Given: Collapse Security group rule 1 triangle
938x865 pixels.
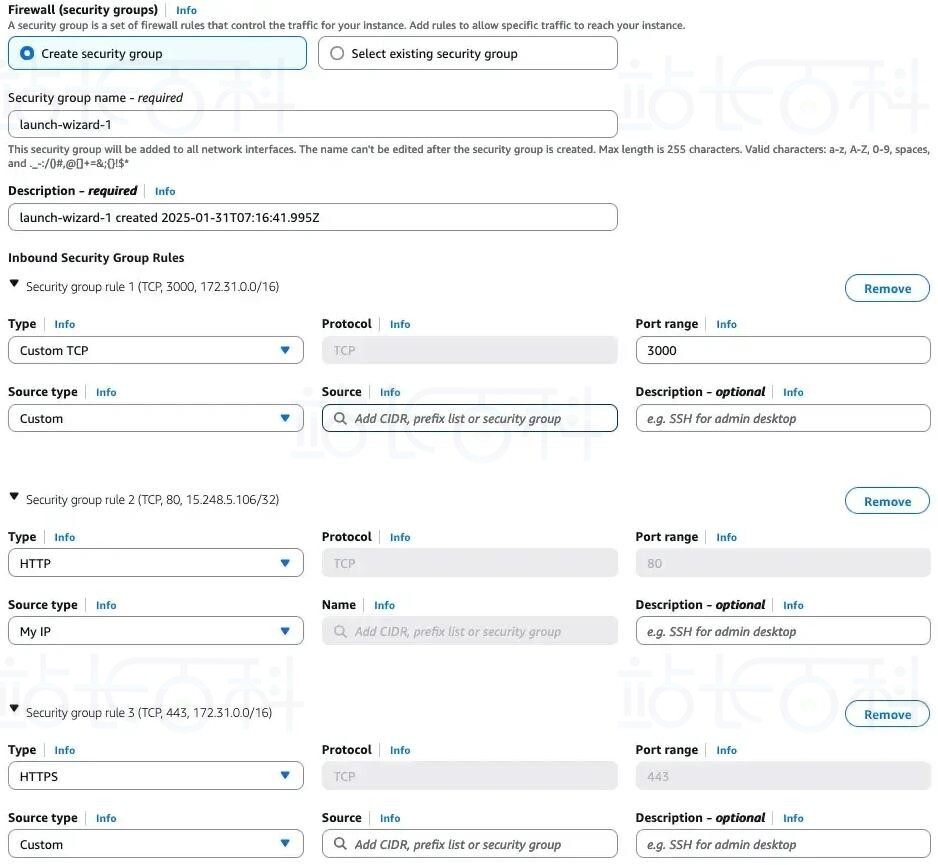Looking at the screenshot, I should pos(14,284).
